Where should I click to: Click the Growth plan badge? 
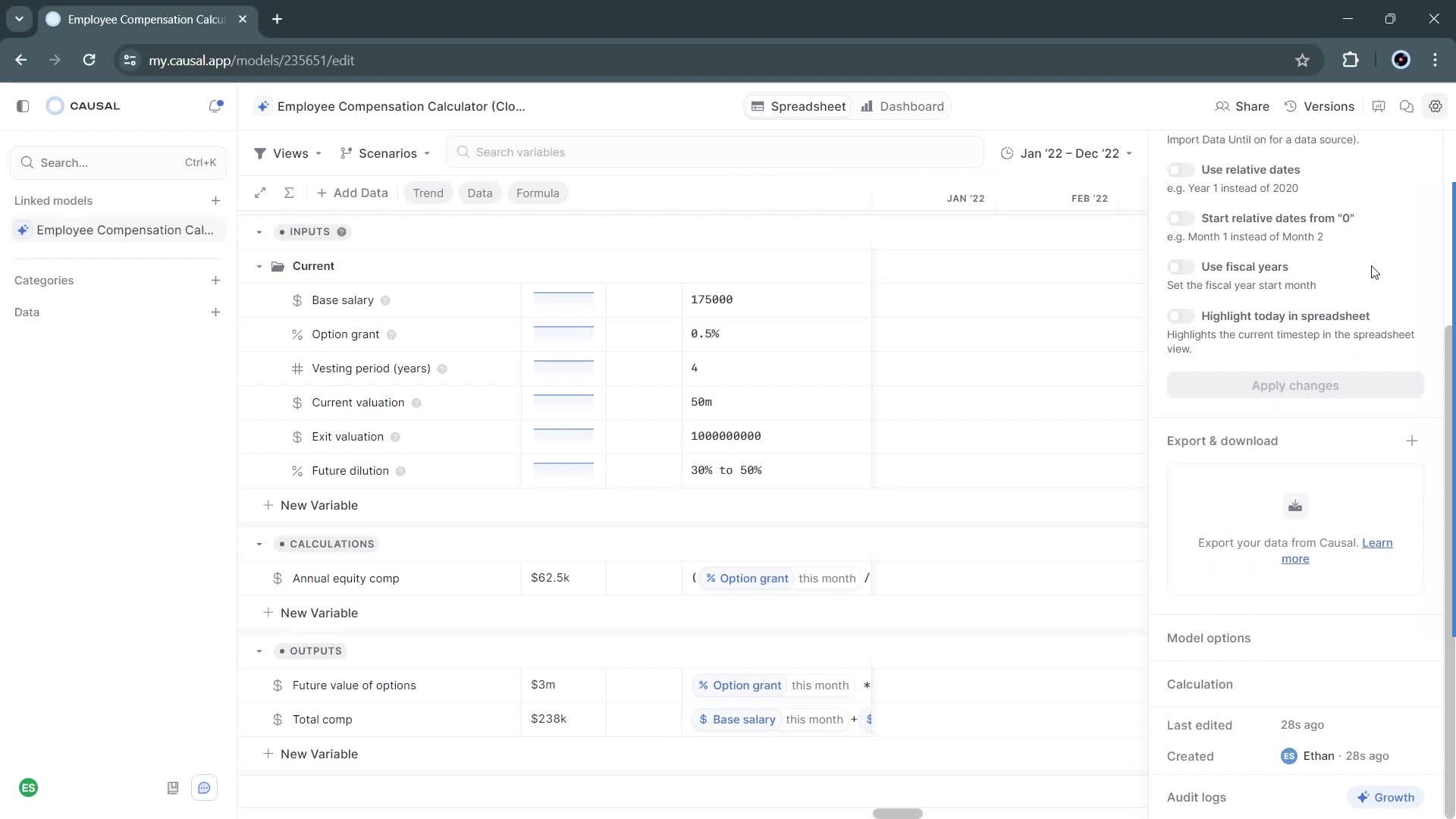pyautogui.click(x=1385, y=798)
